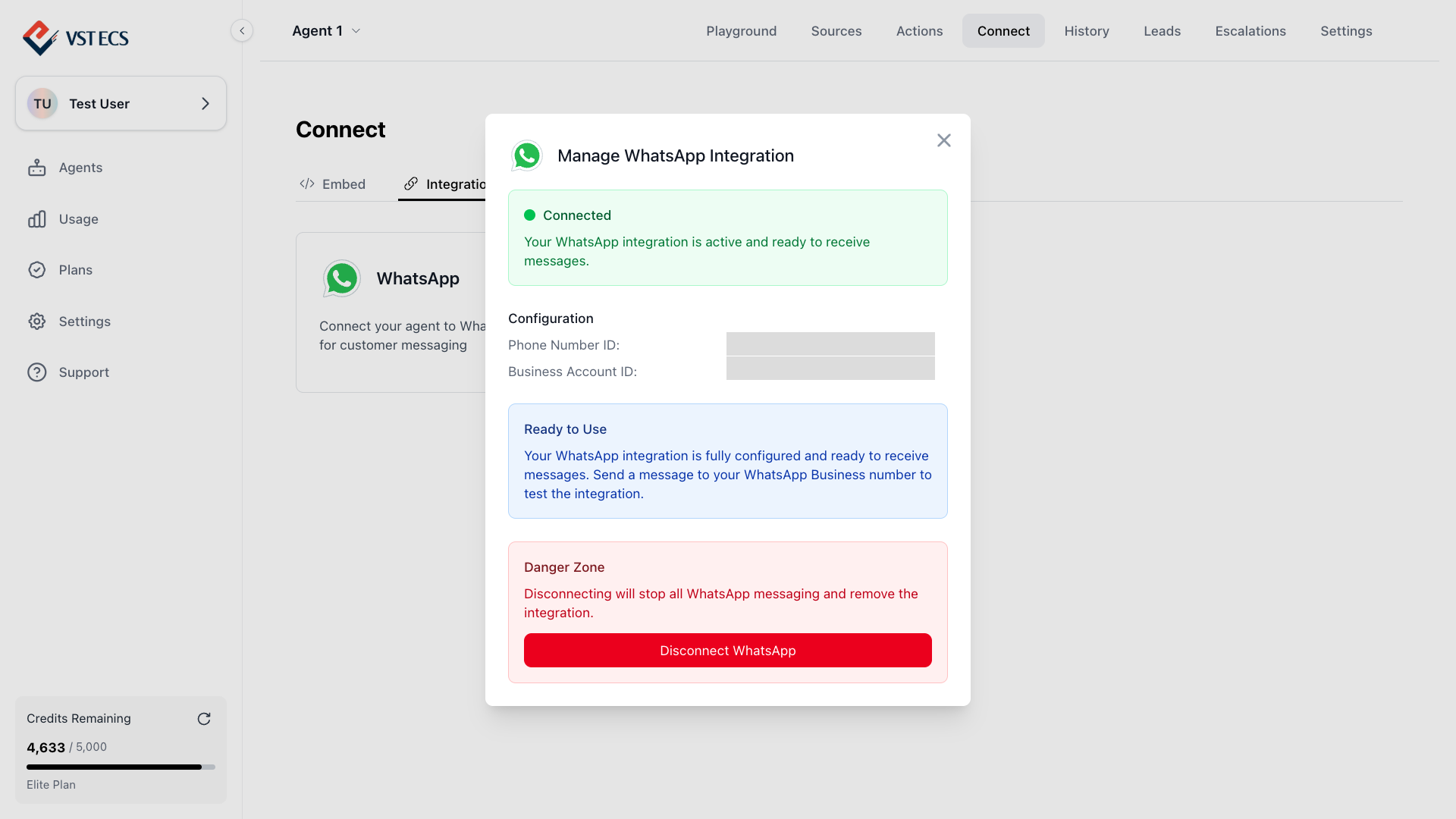
Task: Click the Disconnect WhatsApp button
Action: 728,651
